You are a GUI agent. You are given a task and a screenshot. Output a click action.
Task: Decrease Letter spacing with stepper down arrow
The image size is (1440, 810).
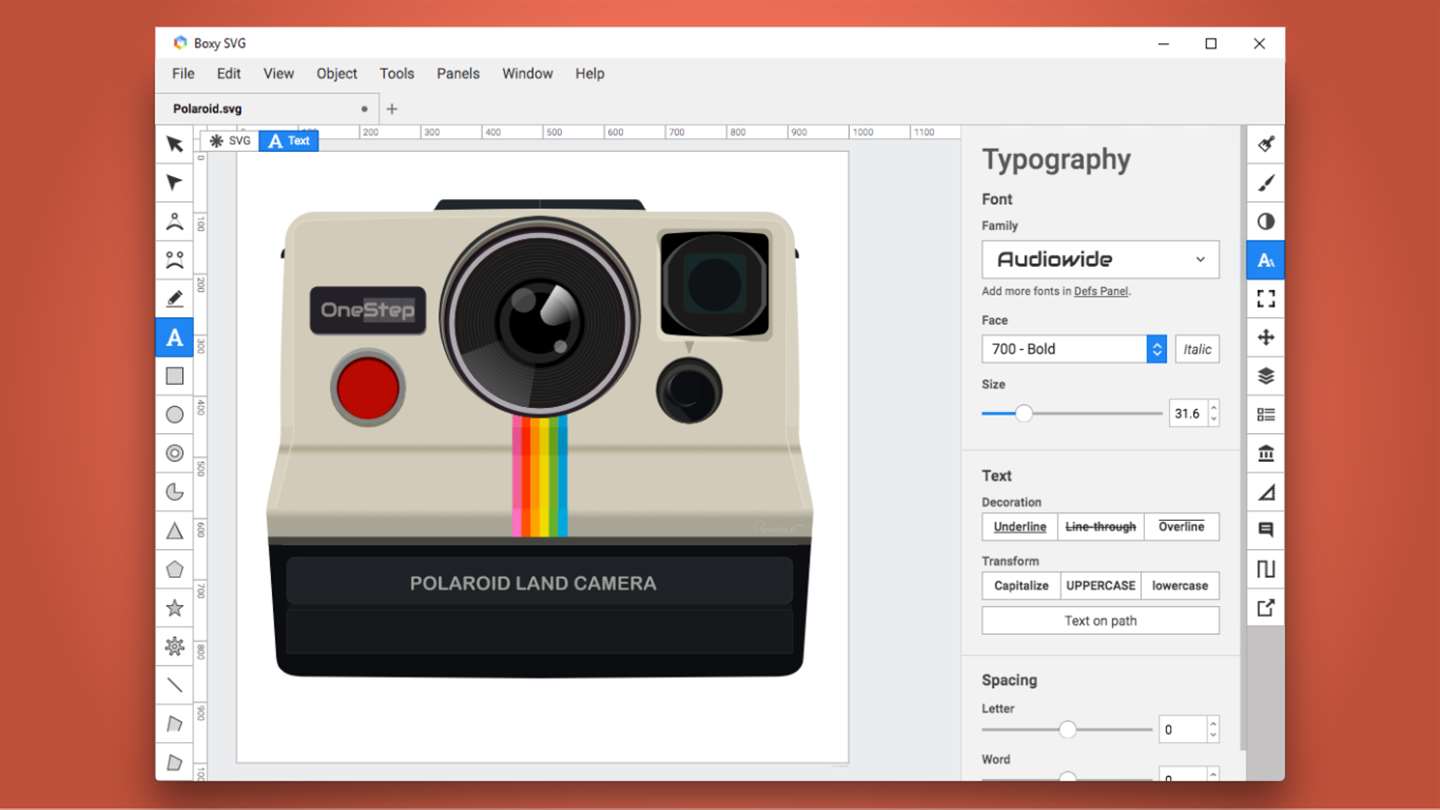click(1213, 737)
